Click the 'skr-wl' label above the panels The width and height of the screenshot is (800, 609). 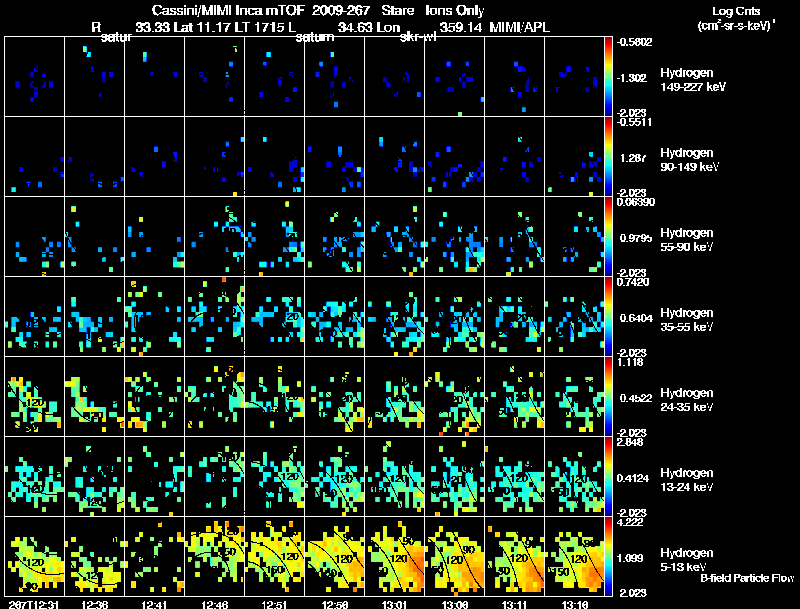pyautogui.click(x=418, y=38)
